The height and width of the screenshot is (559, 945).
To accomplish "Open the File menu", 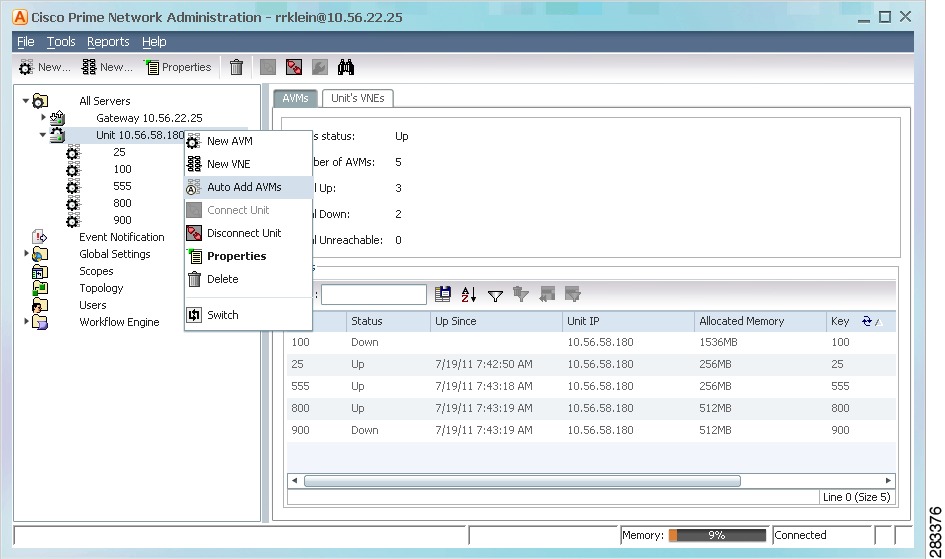I will pos(25,42).
